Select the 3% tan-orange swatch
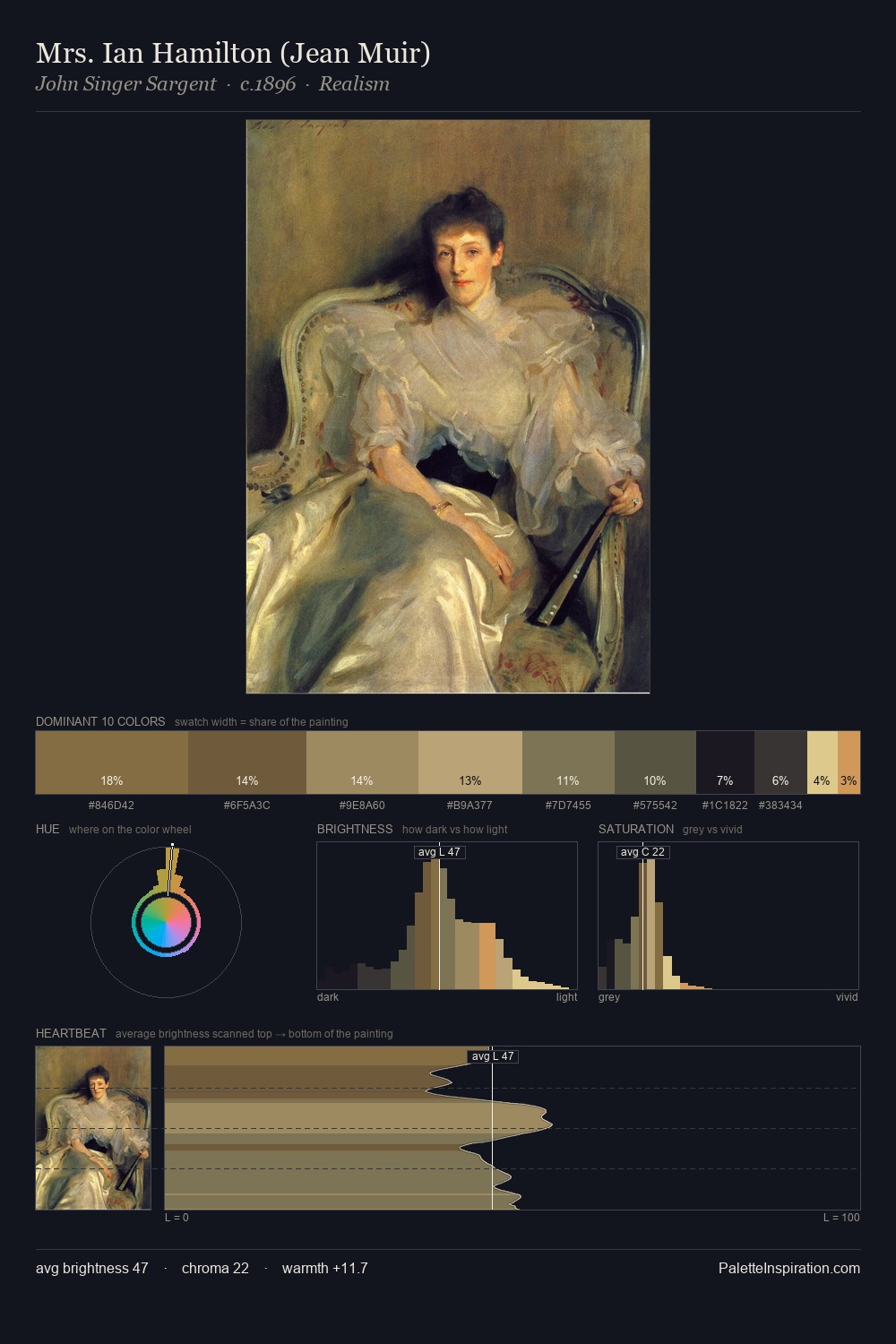 click(x=849, y=762)
